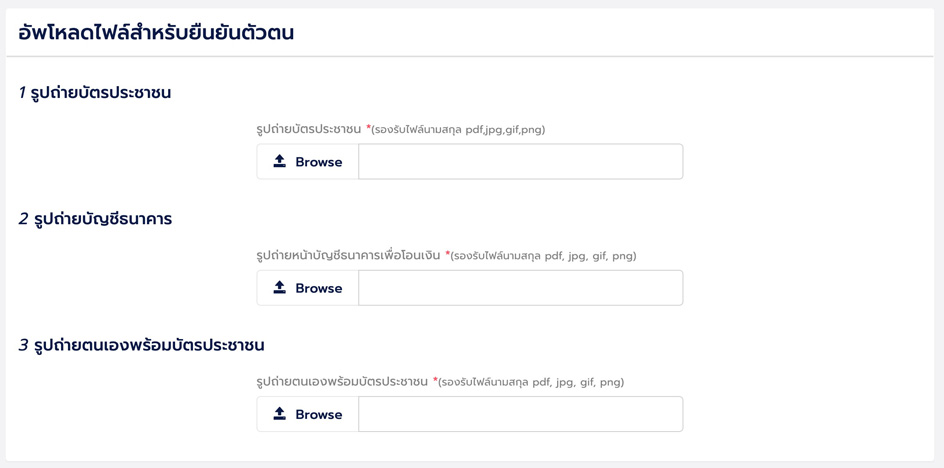The image size is (944, 468).
Task: Click section heading 1 รูปถ่ายบัตรประชาชน
Action: (x=95, y=93)
